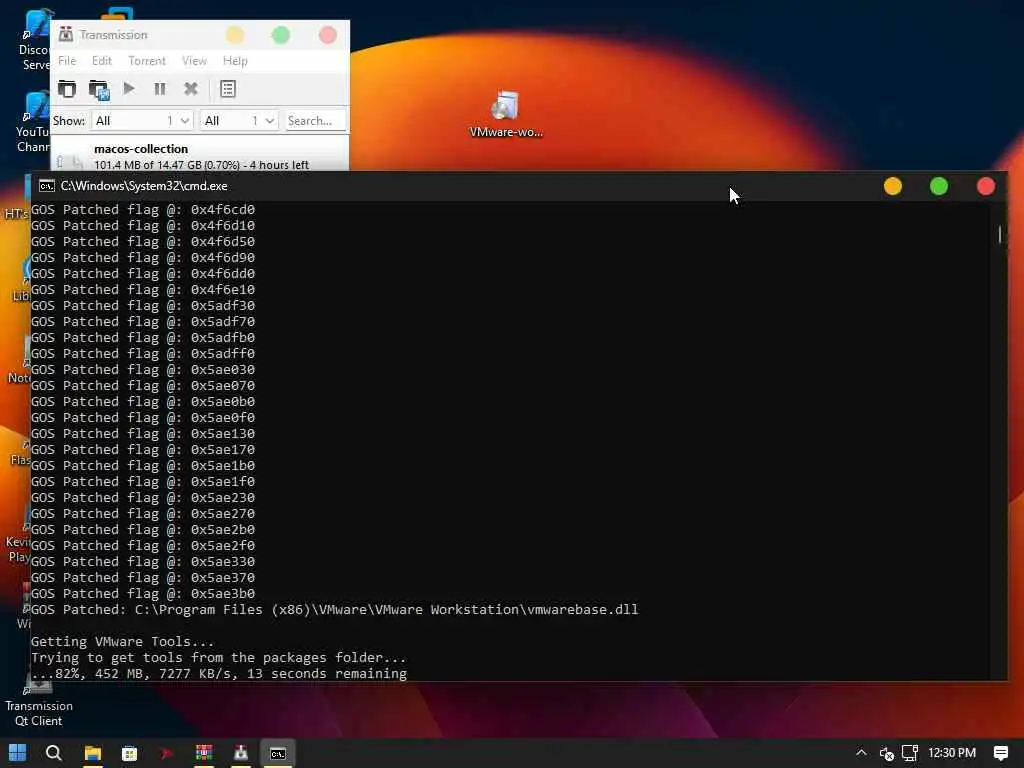1024x768 pixels.
Task: Start the torrent with the play icon
Action: click(x=129, y=88)
